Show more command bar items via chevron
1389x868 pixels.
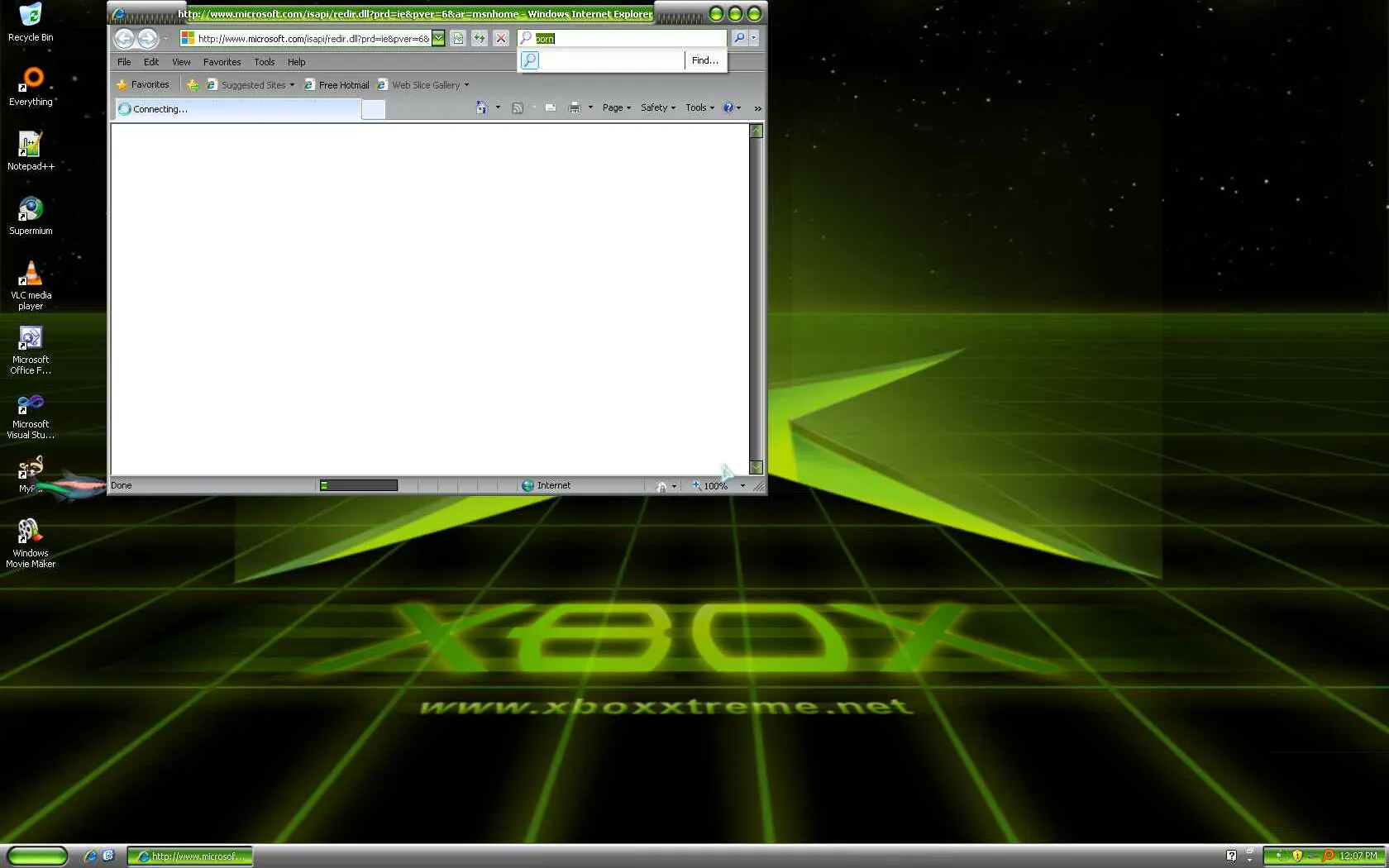pyautogui.click(x=757, y=108)
